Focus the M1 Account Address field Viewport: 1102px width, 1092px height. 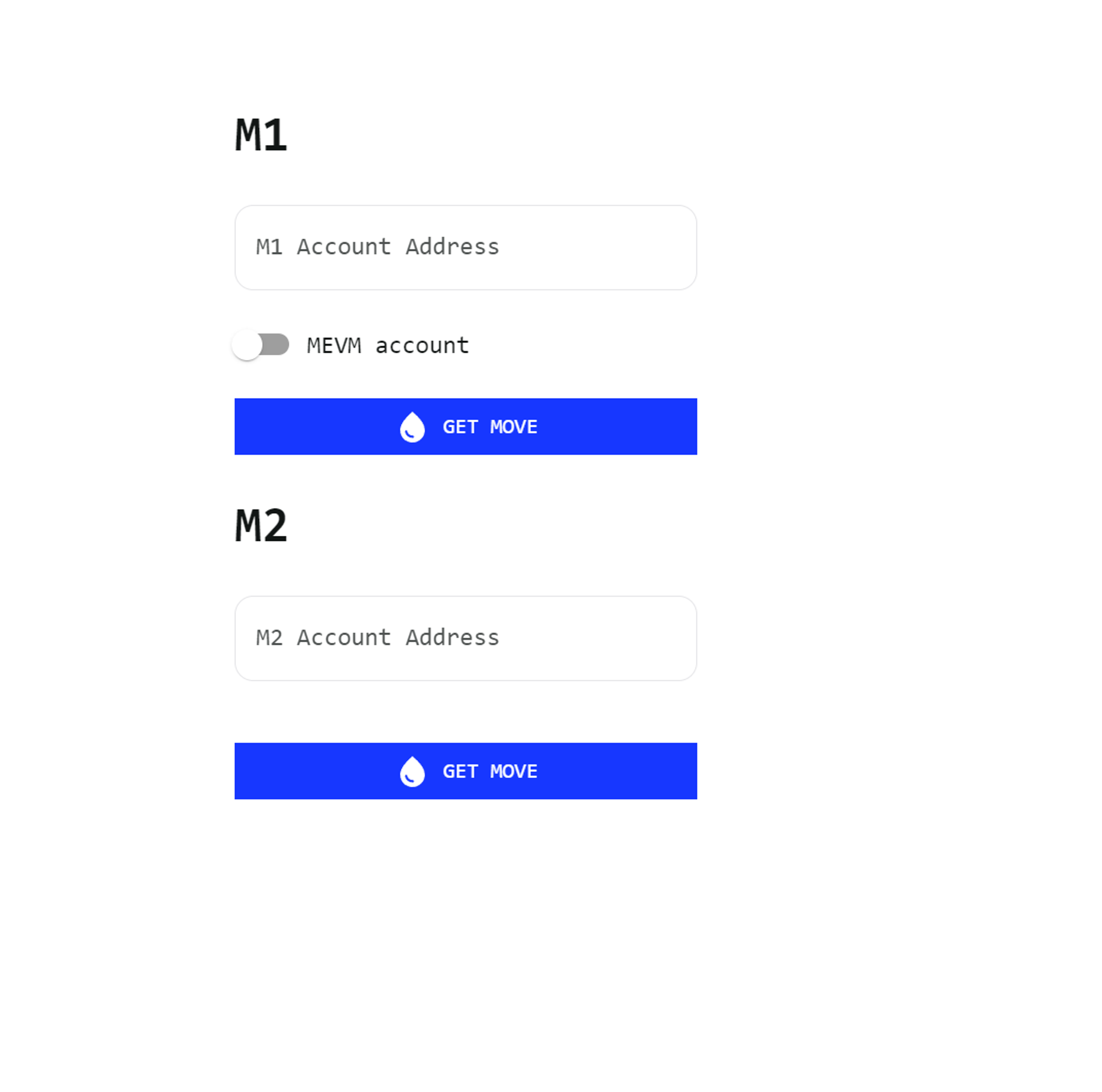pos(466,248)
